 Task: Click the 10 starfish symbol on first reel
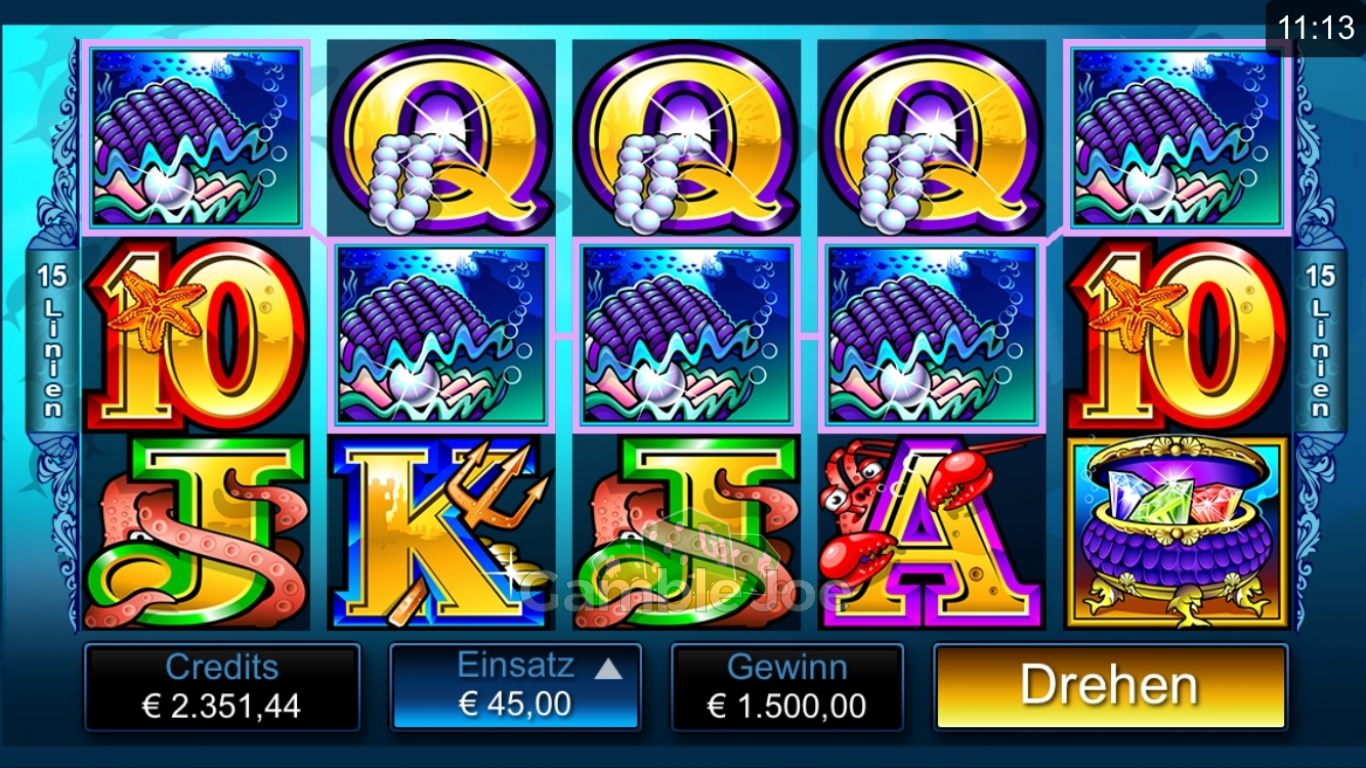196,336
